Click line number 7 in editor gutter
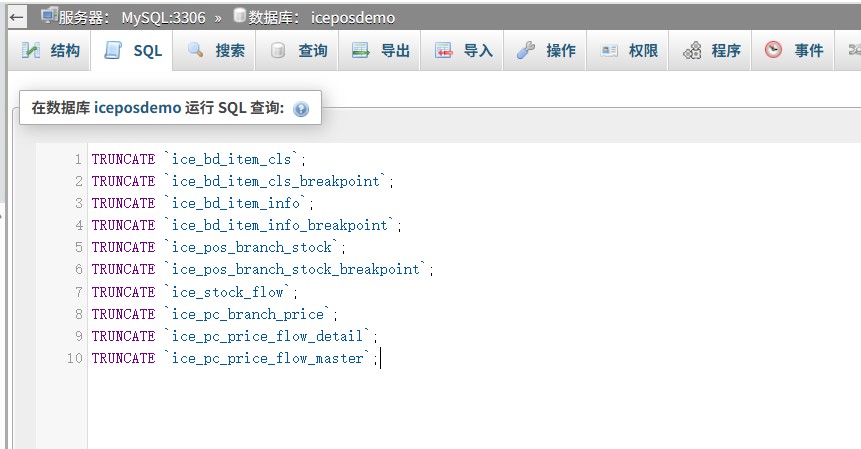Viewport: 861px width, 449px height. point(79,292)
